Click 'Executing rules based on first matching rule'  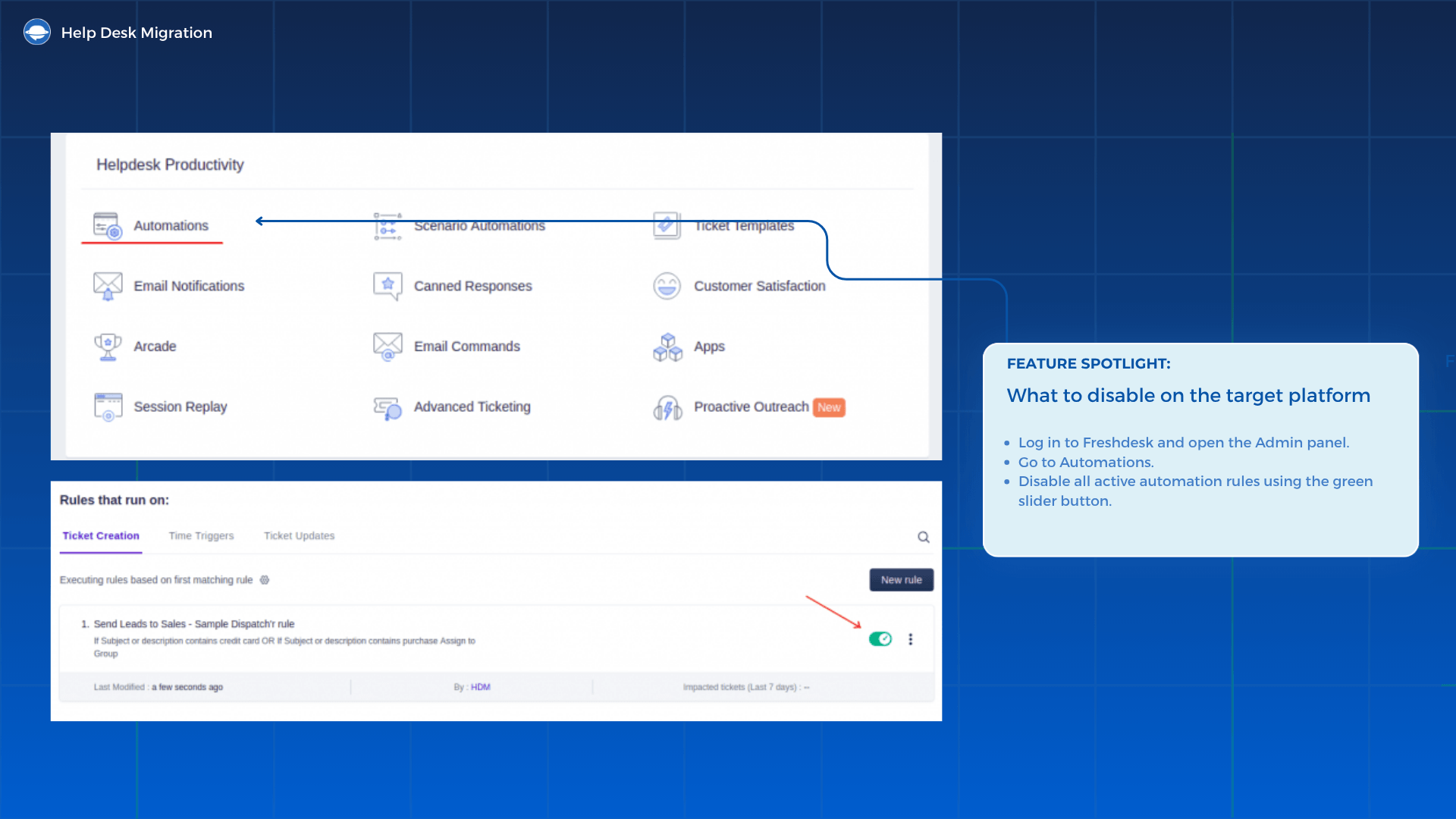(x=156, y=580)
